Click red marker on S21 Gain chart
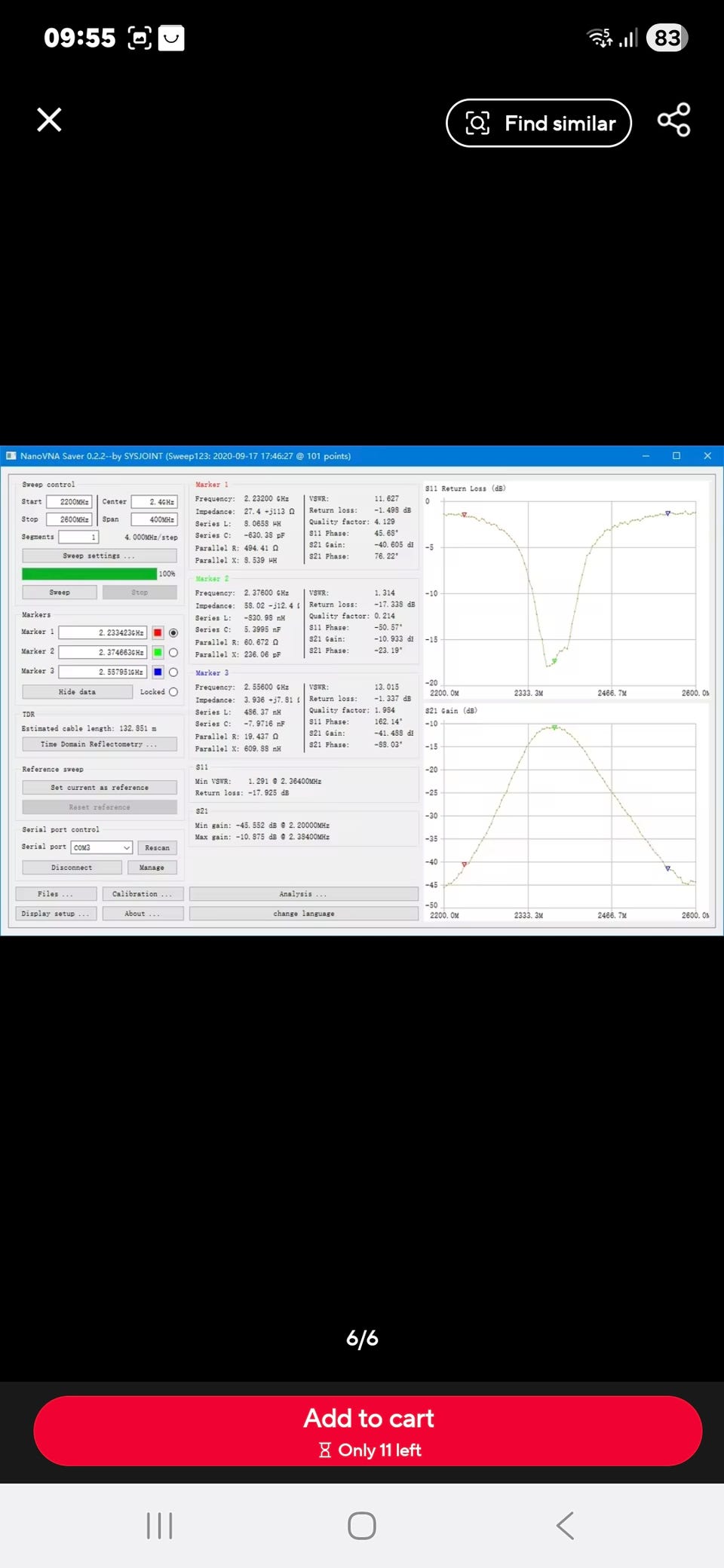 tap(464, 865)
